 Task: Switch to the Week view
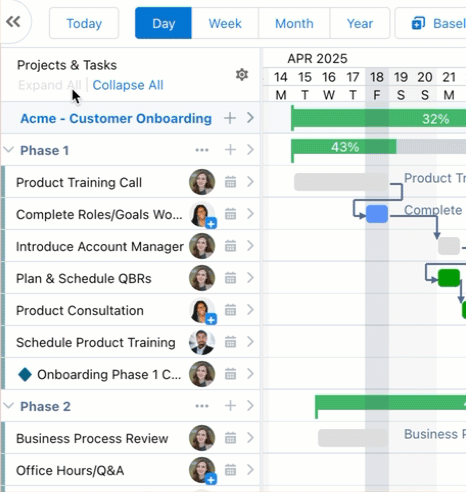tap(225, 23)
